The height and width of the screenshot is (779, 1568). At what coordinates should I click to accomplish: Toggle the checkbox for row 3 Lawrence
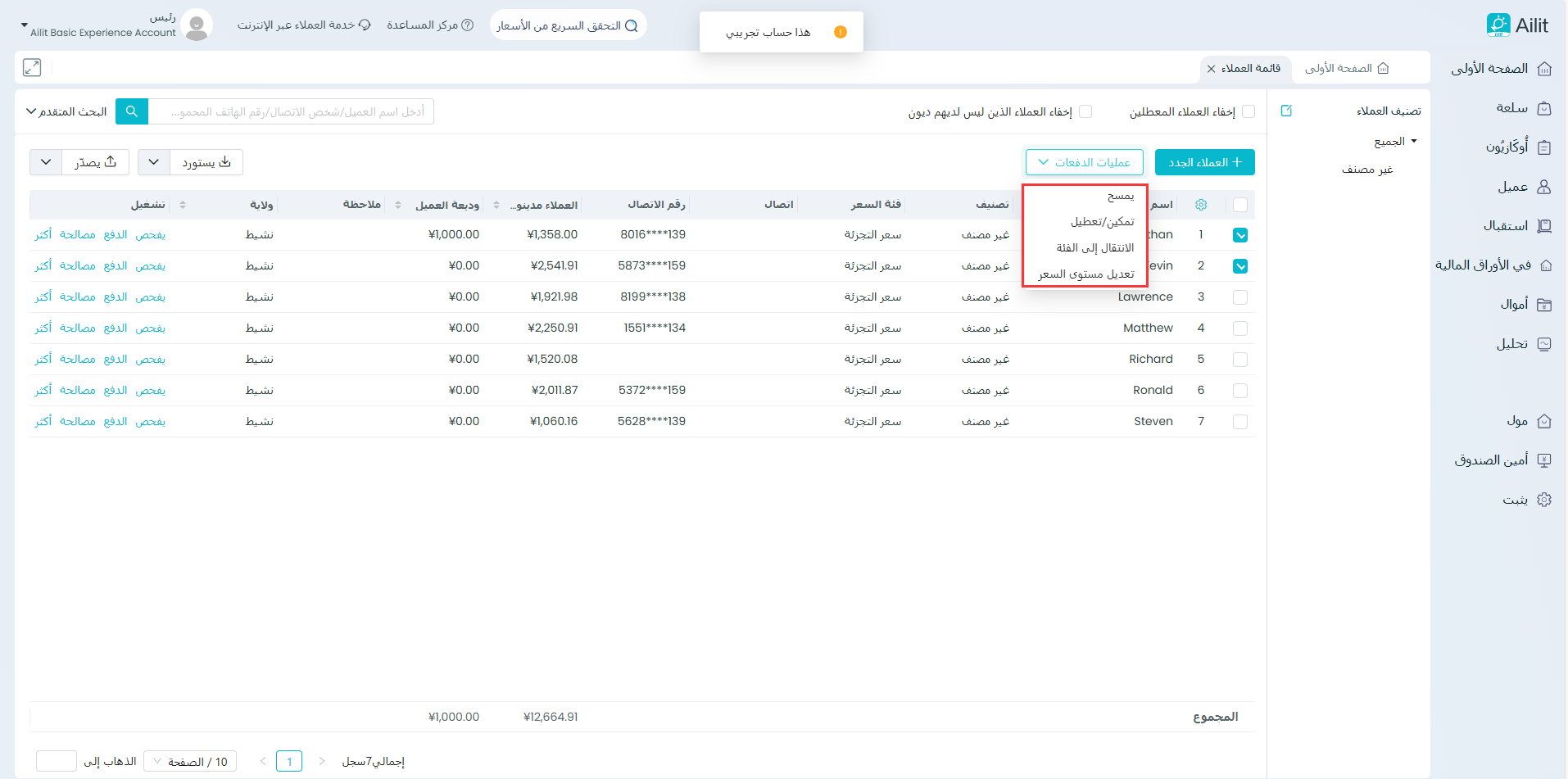click(x=1240, y=297)
